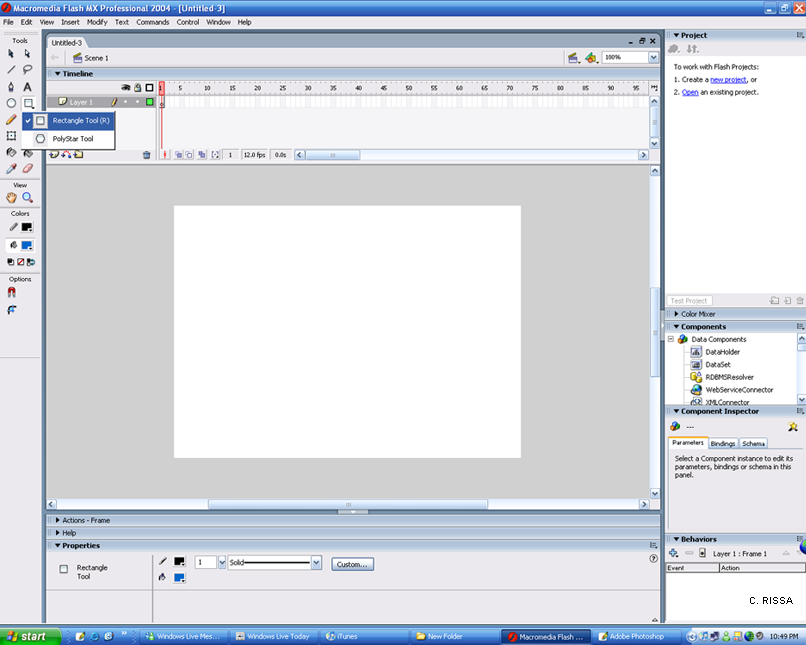Click the Insert Layer Folder icon

coord(79,154)
